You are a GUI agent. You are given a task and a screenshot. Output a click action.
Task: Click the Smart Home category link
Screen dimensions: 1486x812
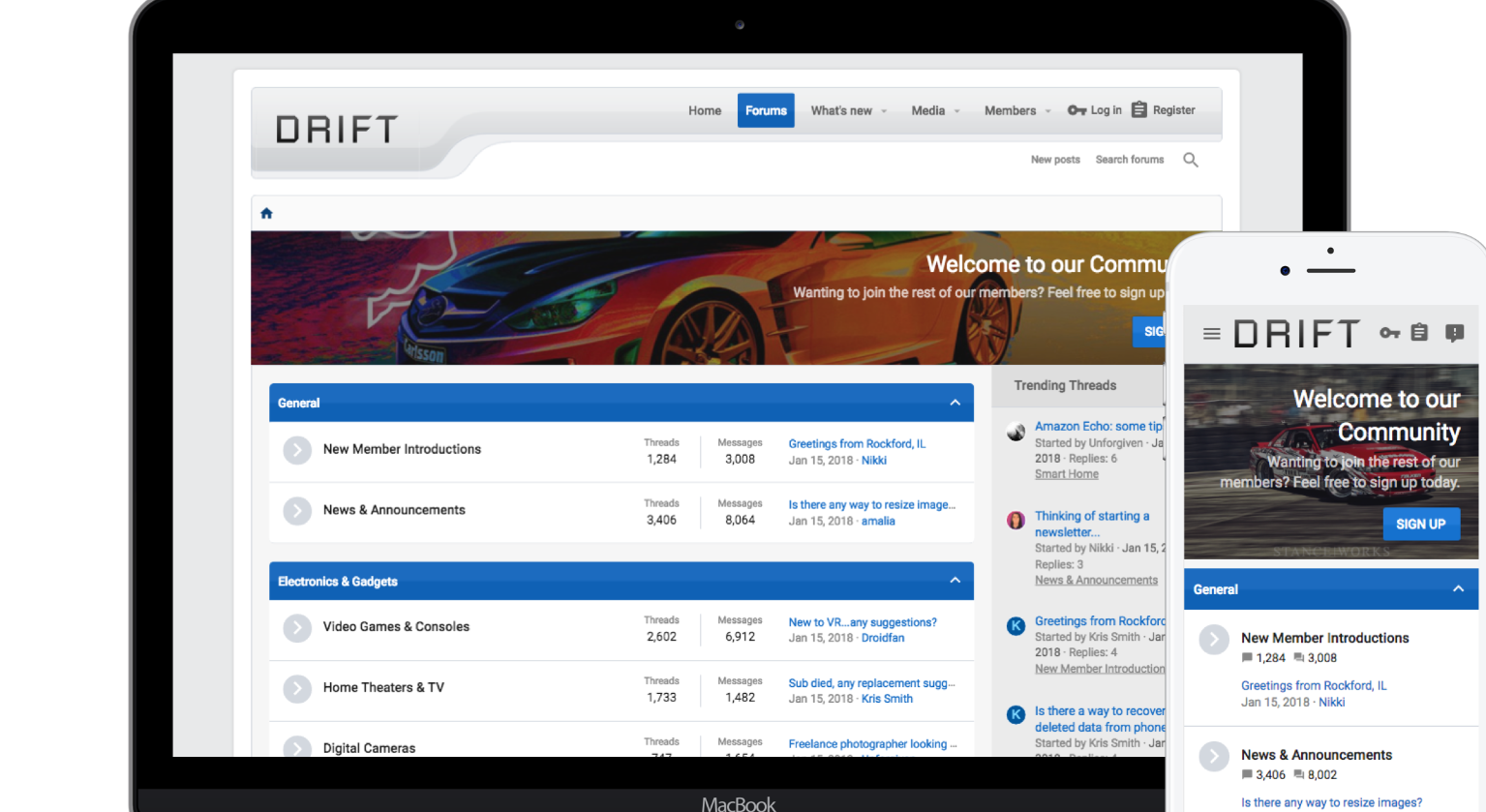pyautogui.click(x=1067, y=474)
